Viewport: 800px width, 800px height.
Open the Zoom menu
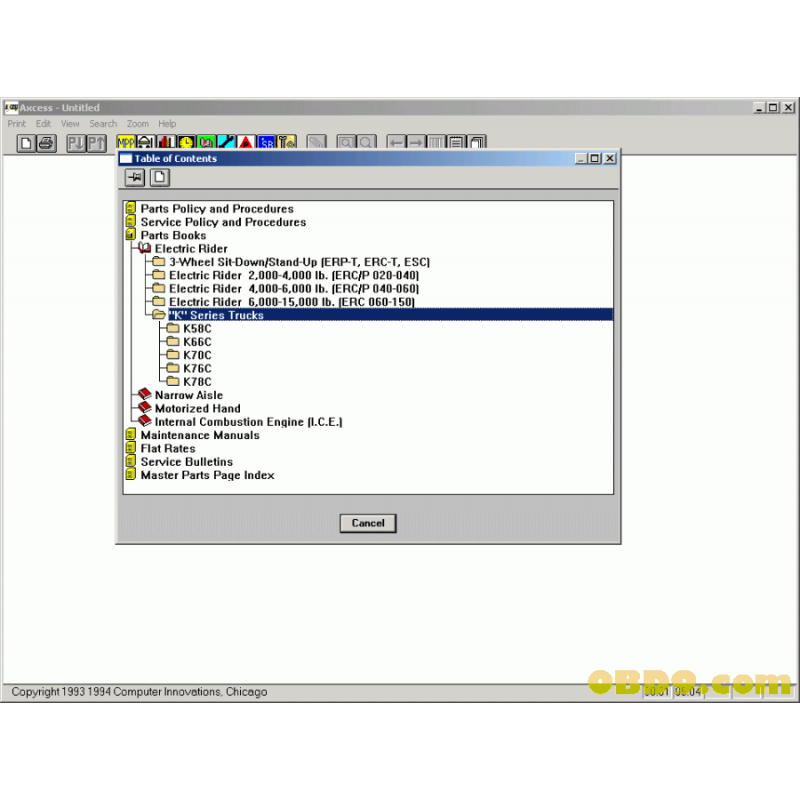(x=138, y=123)
